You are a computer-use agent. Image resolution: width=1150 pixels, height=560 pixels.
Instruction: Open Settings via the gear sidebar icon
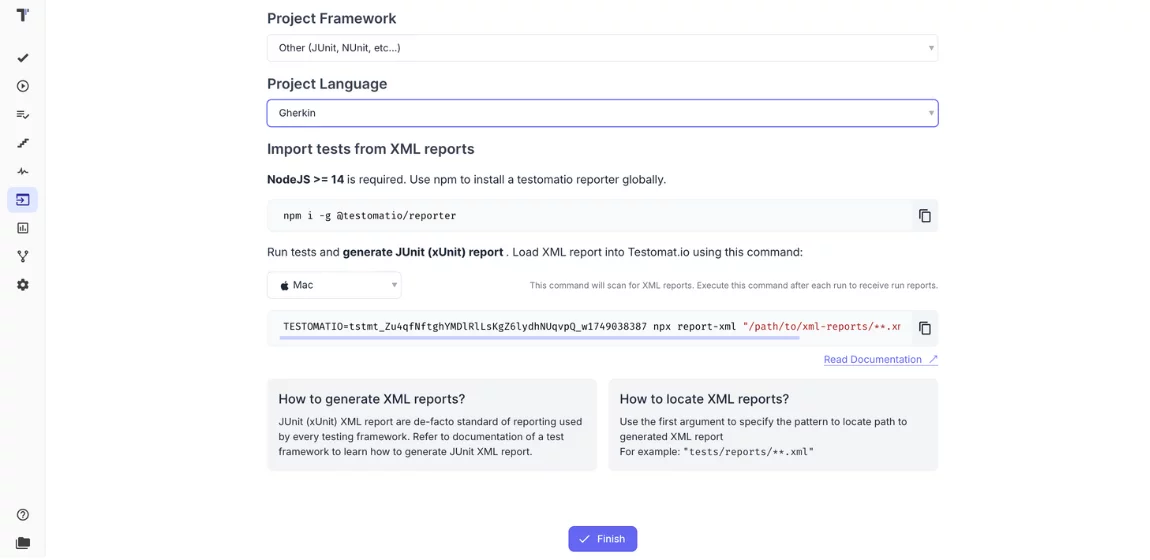click(22, 285)
